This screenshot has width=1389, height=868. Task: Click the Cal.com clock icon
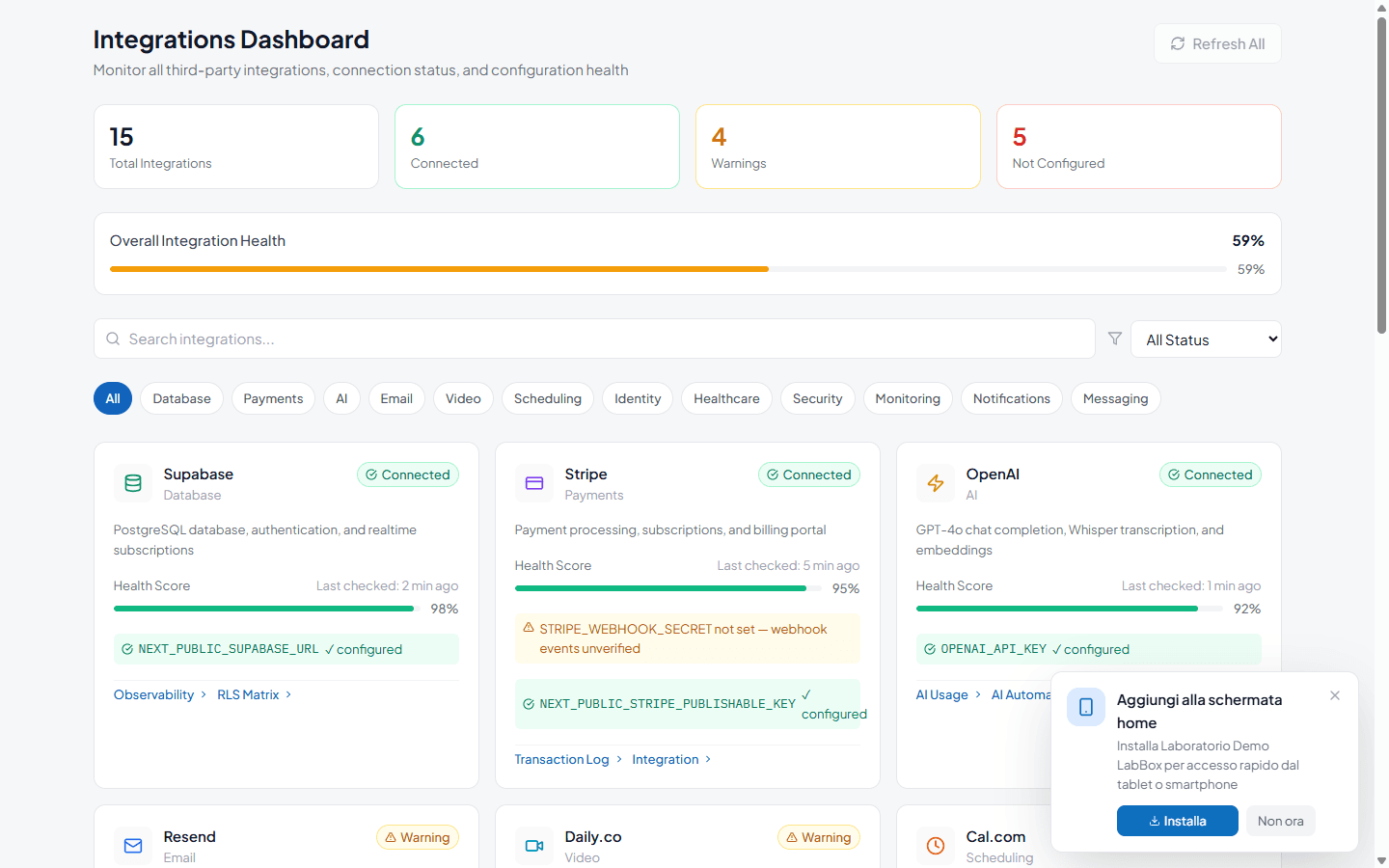tap(936, 846)
